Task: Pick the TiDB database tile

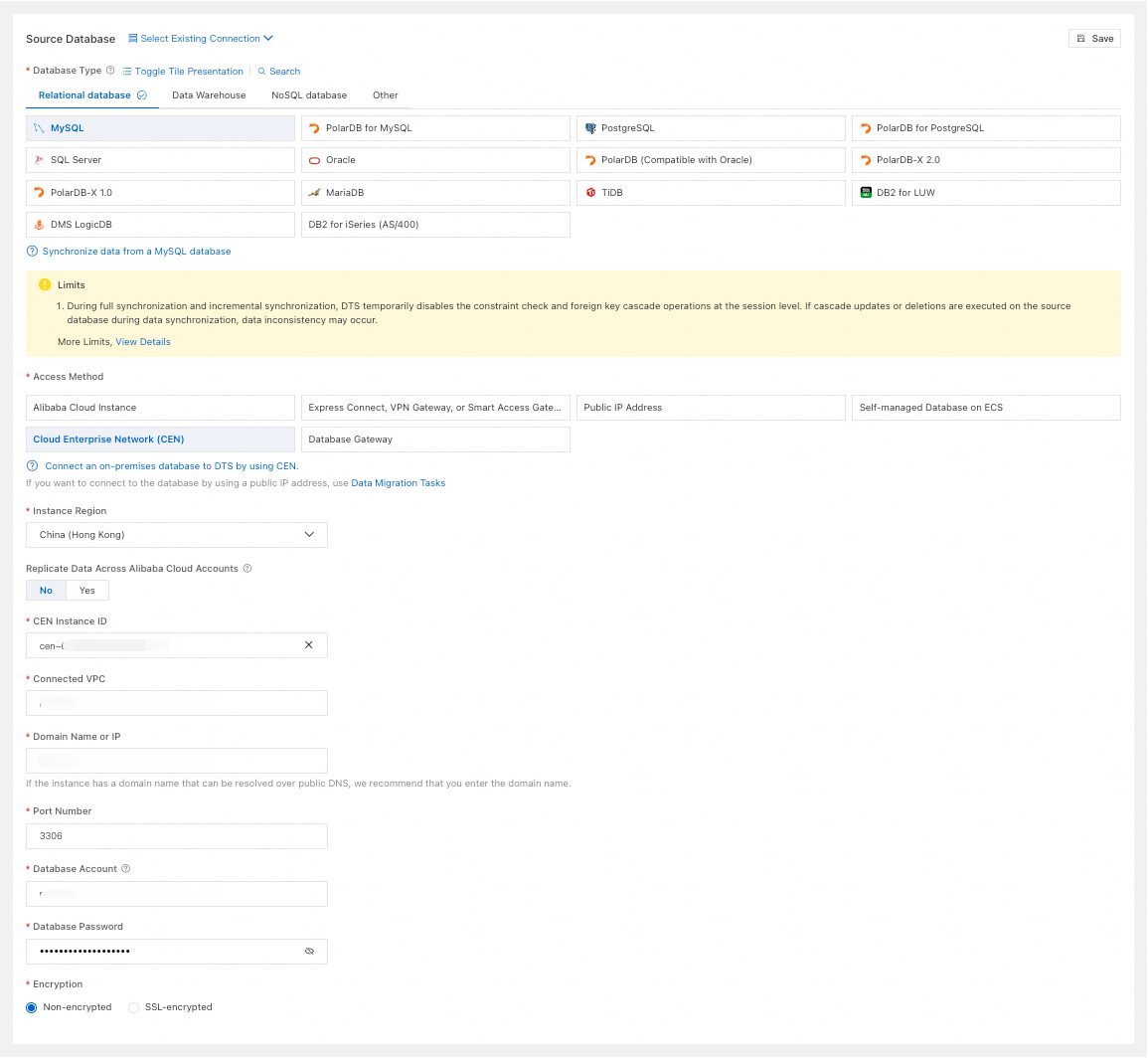Action: click(x=711, y=193)
